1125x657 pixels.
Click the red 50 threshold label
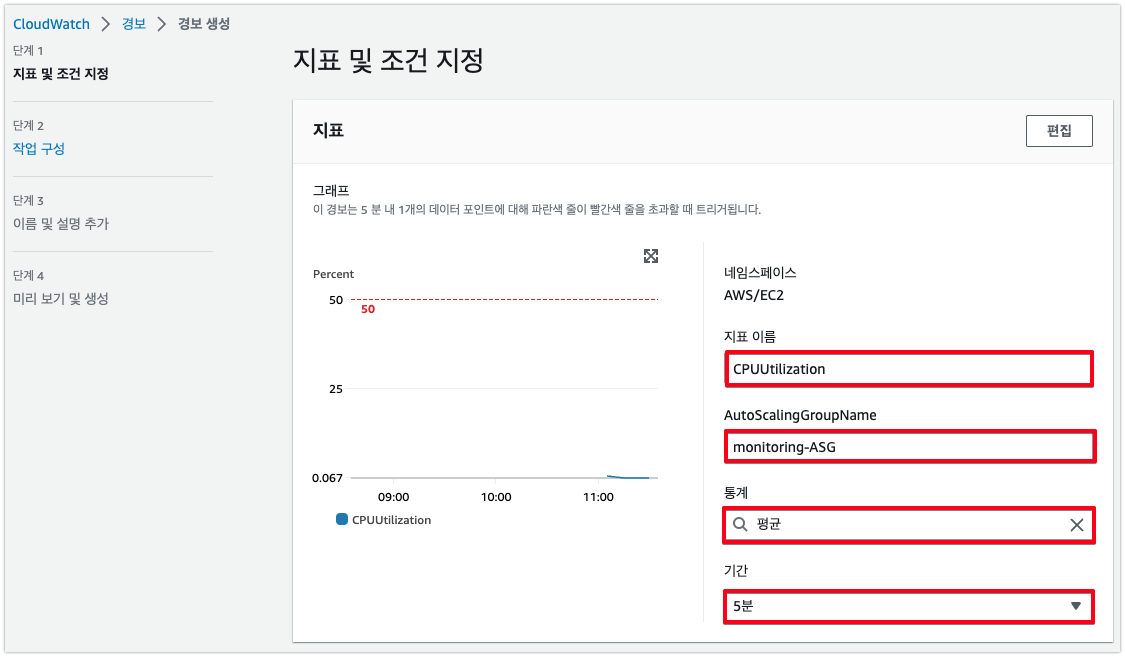[x=368, y=309]
